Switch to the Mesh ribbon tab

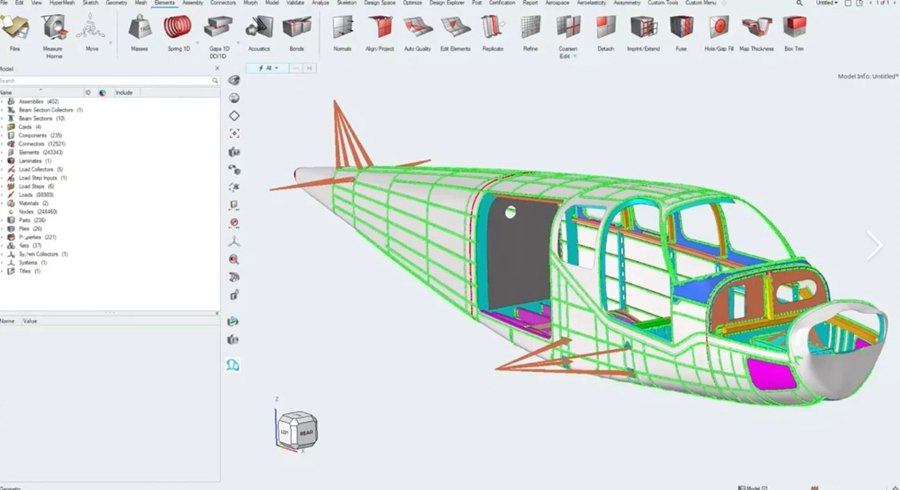[141, 3]
